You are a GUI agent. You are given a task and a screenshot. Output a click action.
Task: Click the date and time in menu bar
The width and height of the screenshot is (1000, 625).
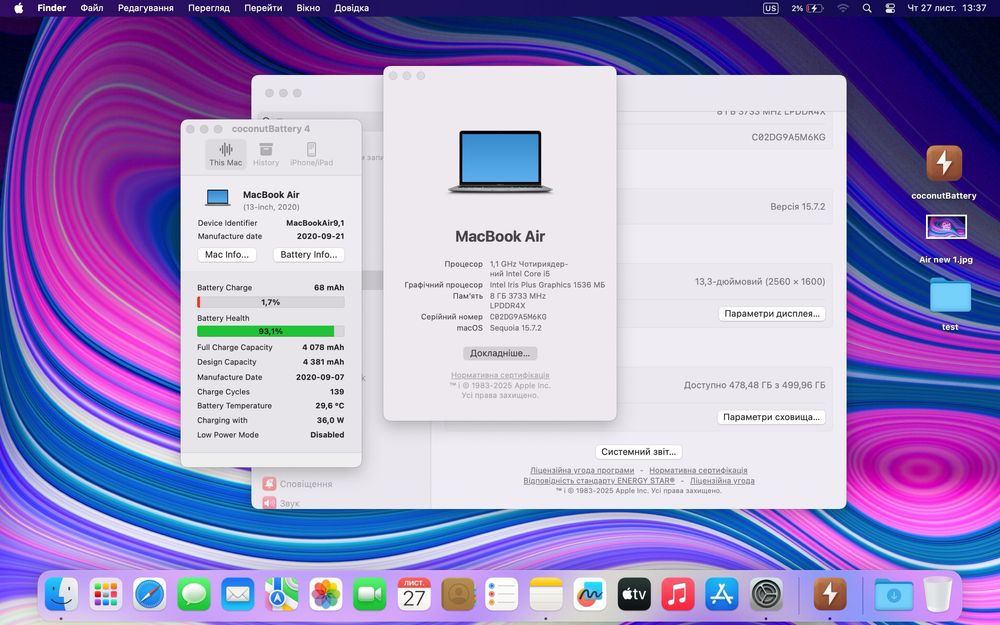tap(946, 8)
